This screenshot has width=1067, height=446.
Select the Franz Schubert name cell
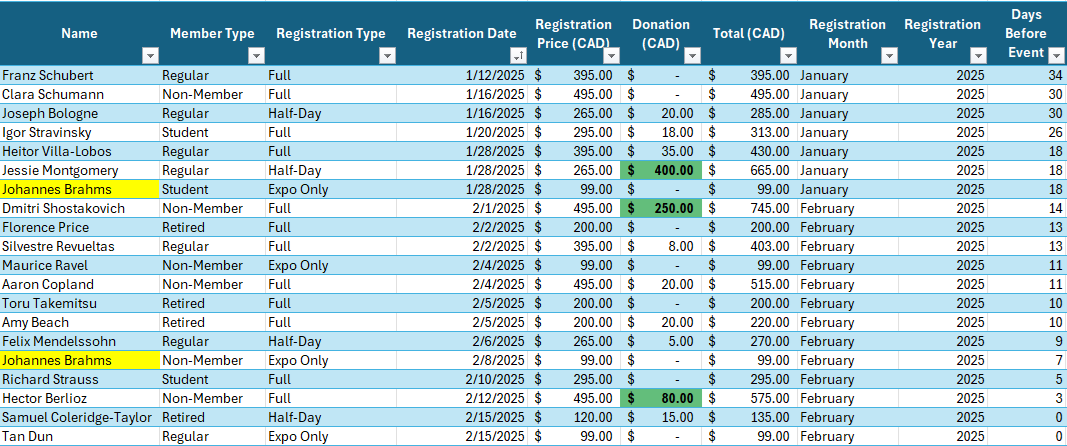(x=80, y=75)
